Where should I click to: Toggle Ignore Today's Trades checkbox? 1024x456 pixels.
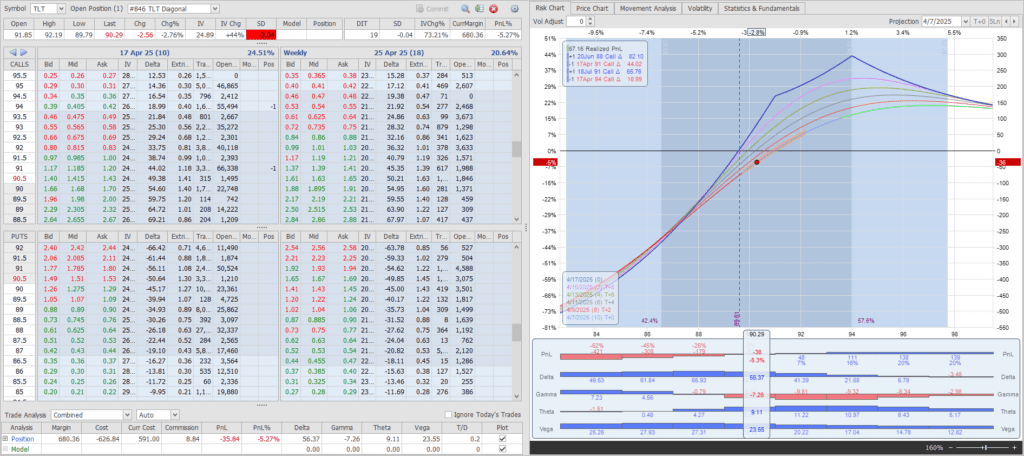(447, 415)
